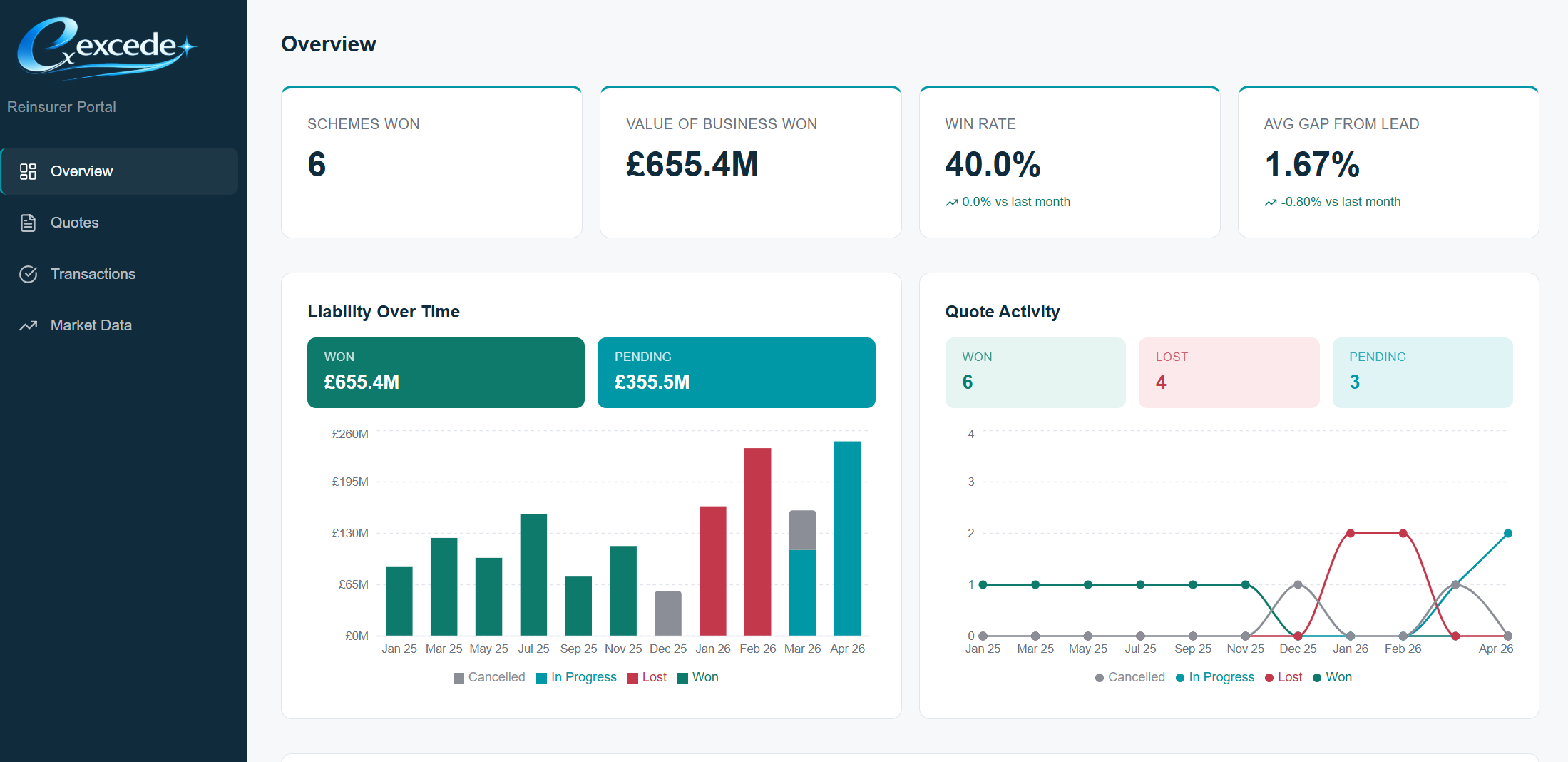Click the Quote Activity Lost 4 tile
This screenshot has width=1568, height=762.
(1229, 372)
